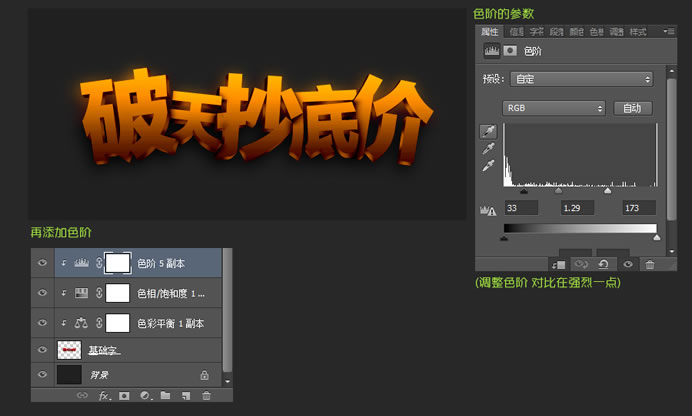Click the white input level slider handle

608,191
